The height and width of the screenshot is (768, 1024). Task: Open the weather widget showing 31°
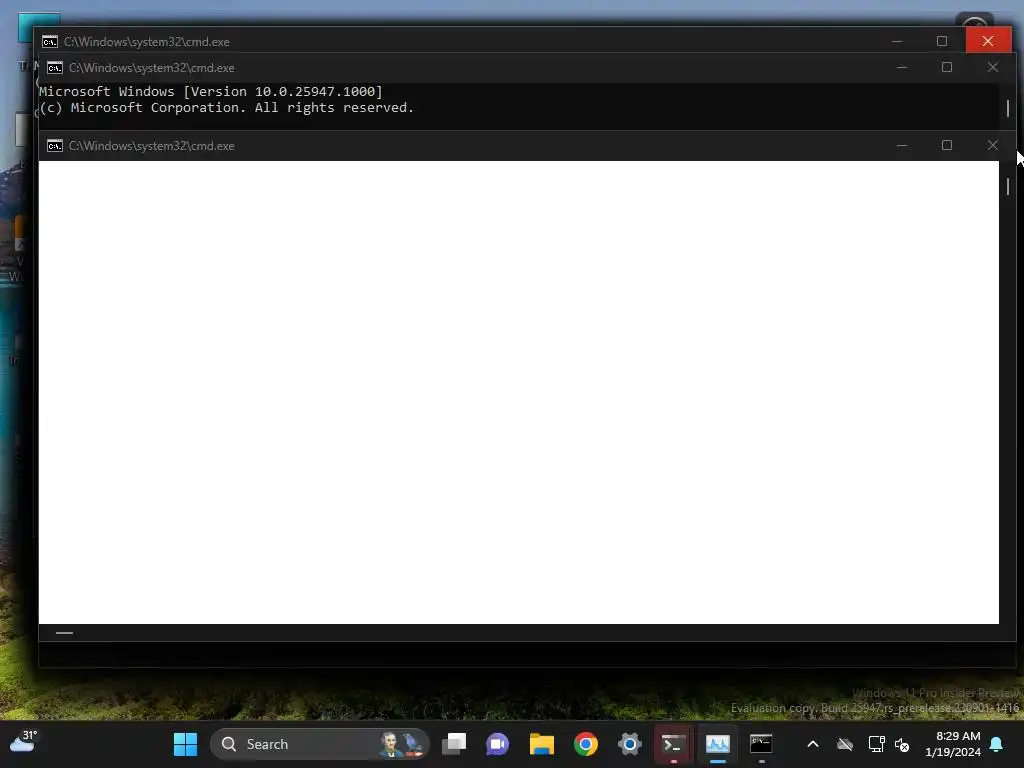[x=24, y=743]
